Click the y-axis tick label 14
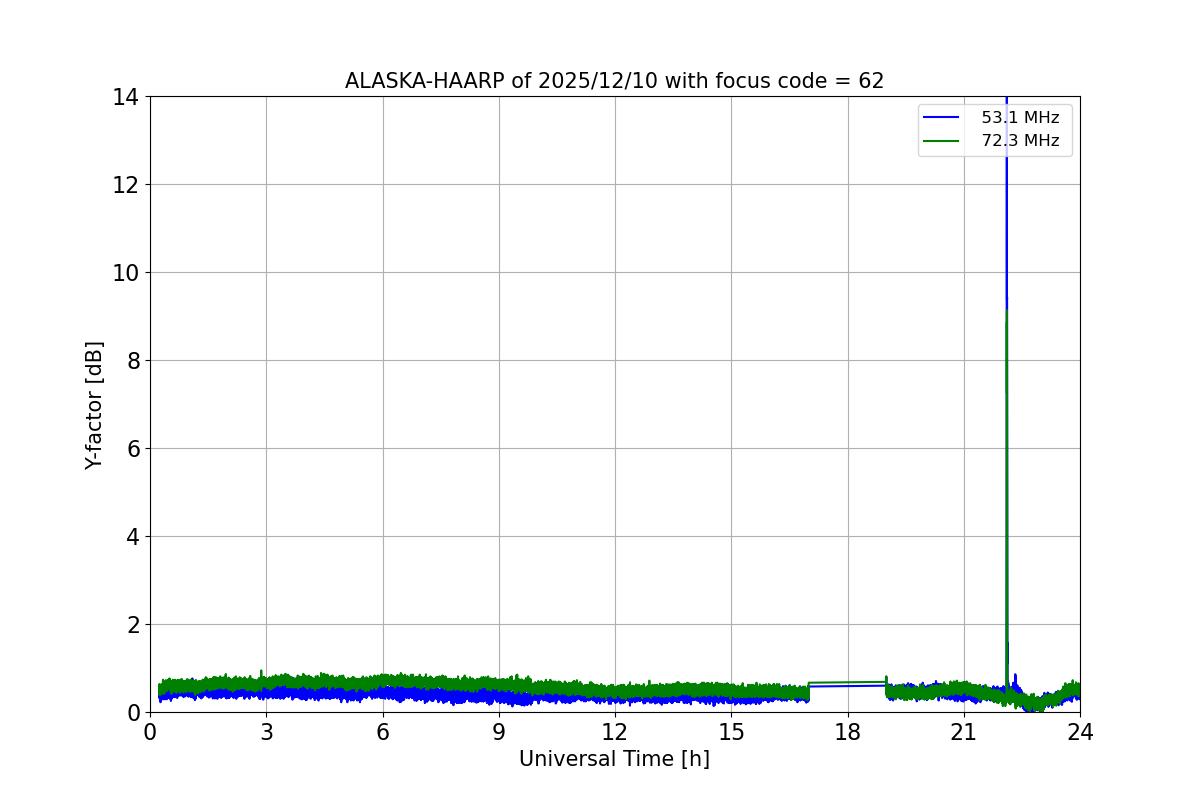Screen dimensions: 1200x800 click(x=127, y=97)
